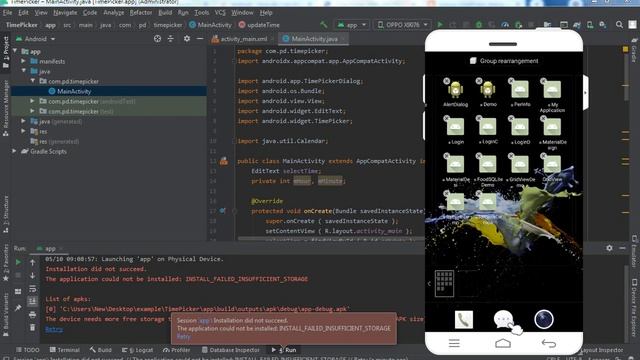
Task: Open the TODO tool window
Action: [28, 350]
